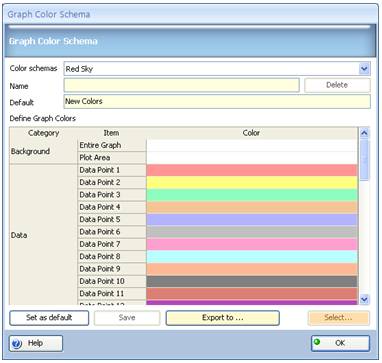Click the Item column header
Viewport: 382px width, 363px height.
(112, 133)
